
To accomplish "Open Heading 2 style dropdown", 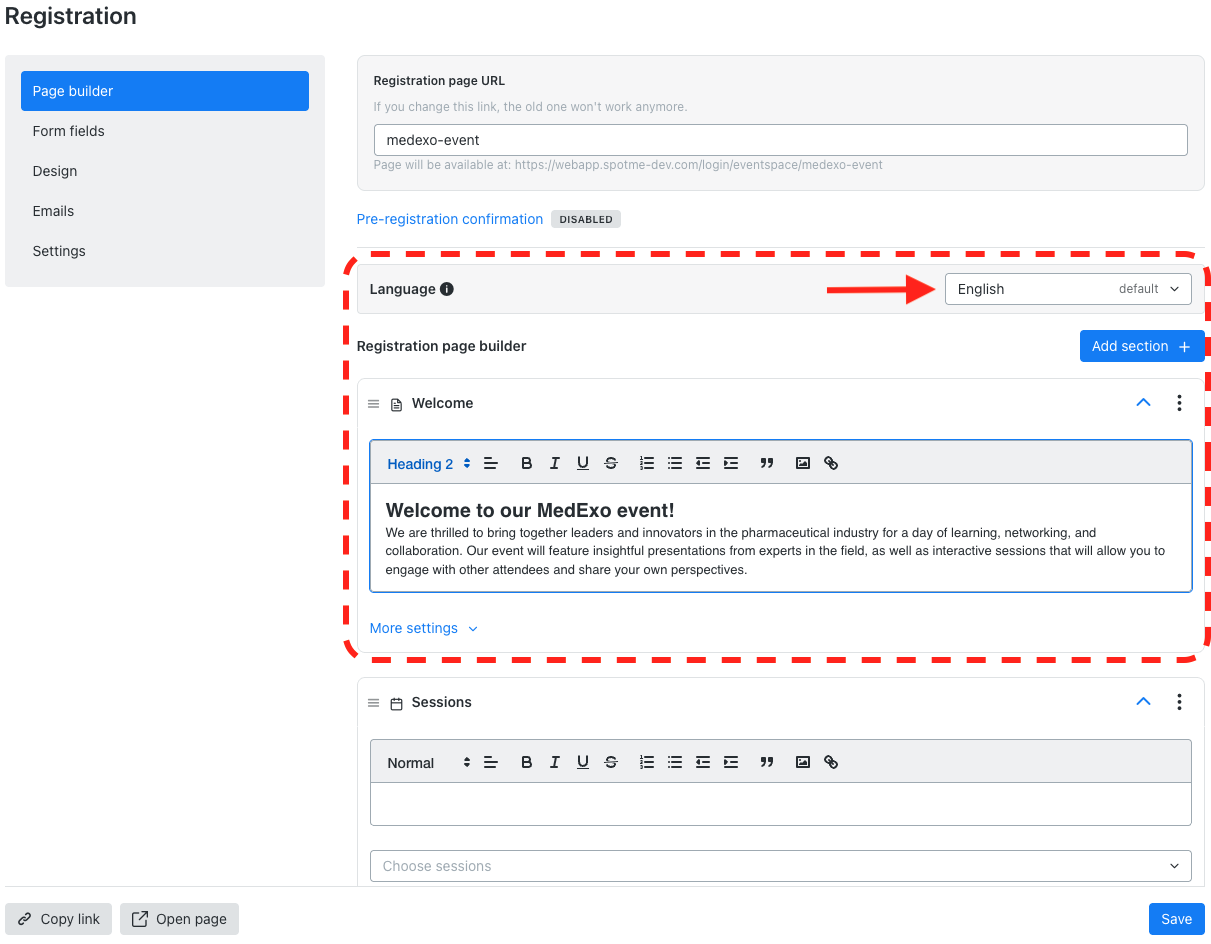I will [429, 464].
